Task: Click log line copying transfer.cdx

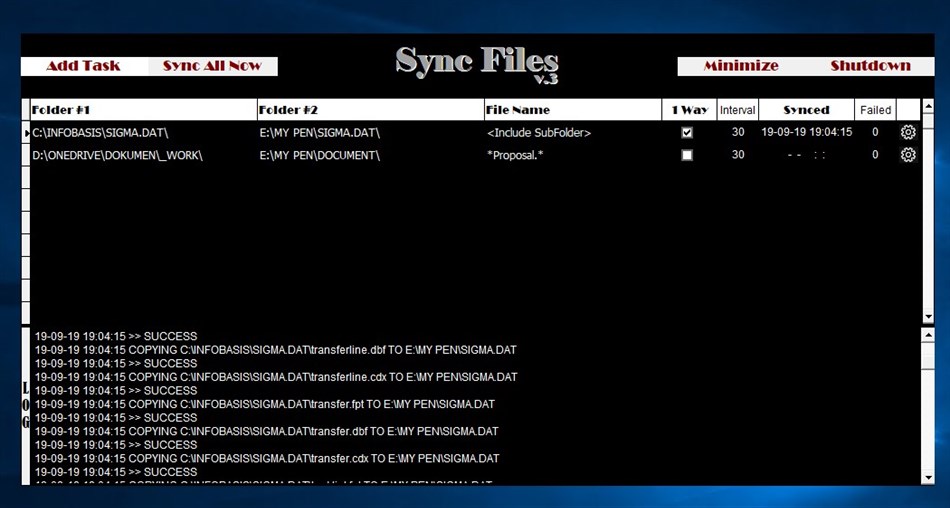Action: [267, 458]
